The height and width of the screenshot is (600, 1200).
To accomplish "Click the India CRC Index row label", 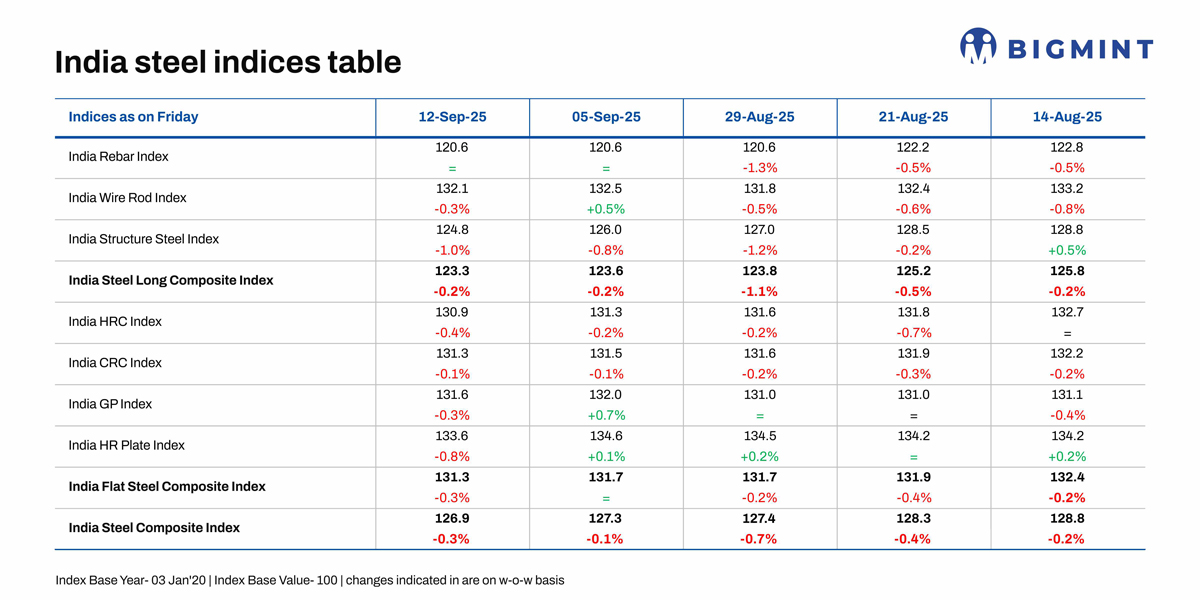I will [x=114, y=363].
